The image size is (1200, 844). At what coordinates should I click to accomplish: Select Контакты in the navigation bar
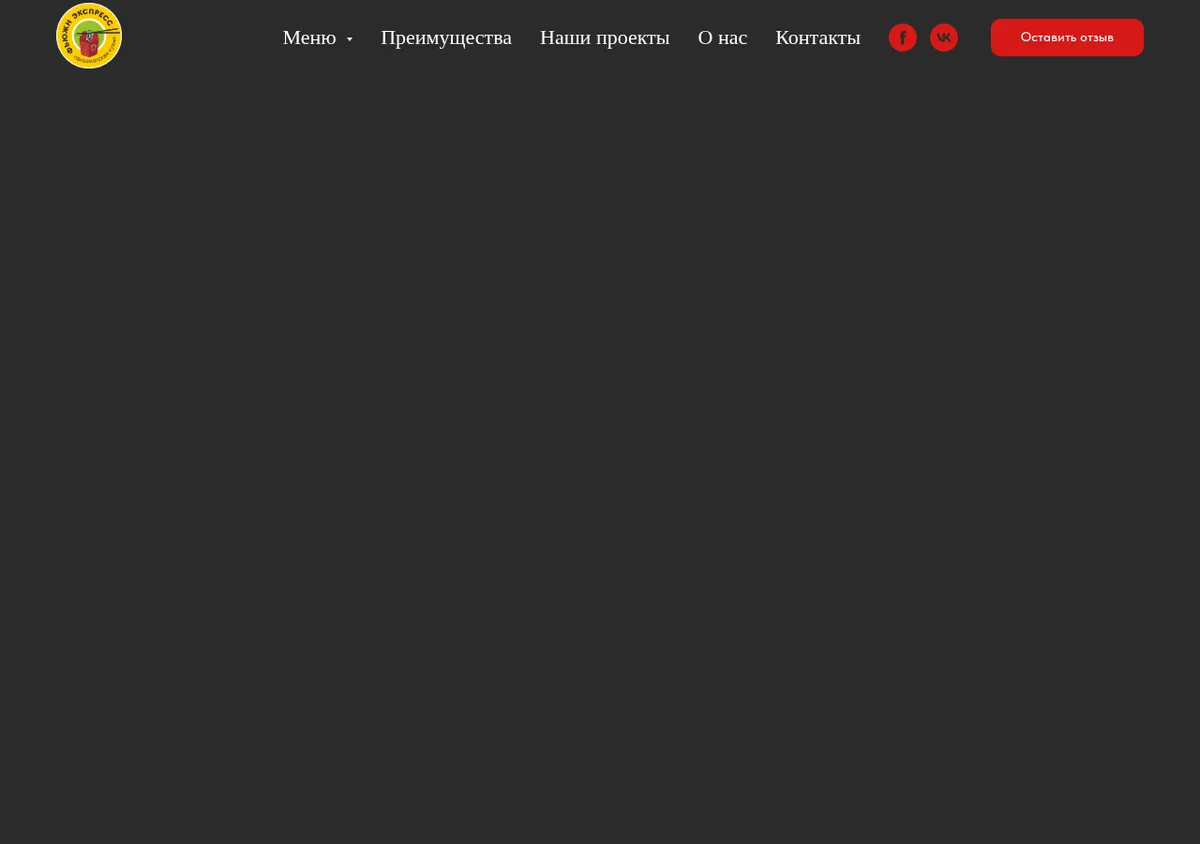click(818, 38)
